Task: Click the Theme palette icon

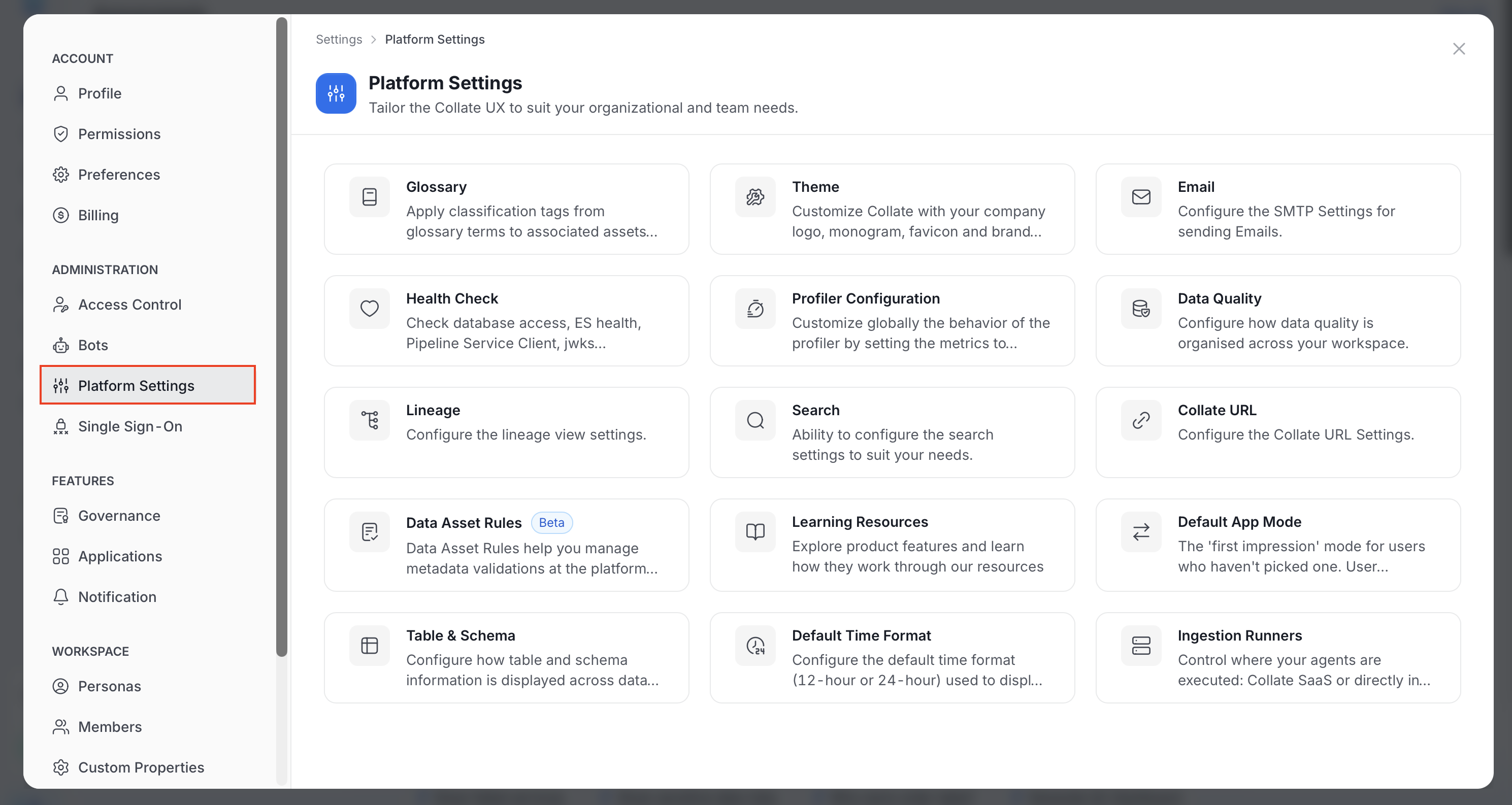Action: tap(755, 196)
